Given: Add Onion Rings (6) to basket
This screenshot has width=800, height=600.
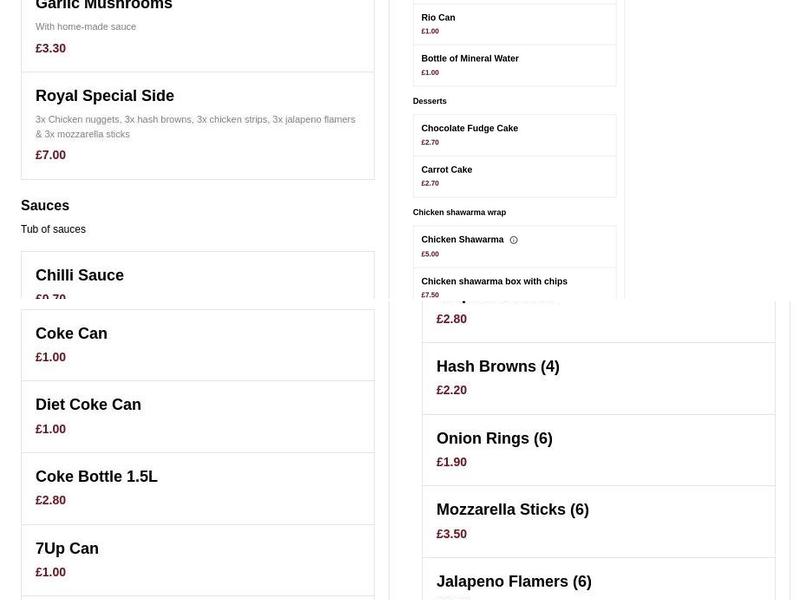Looking at the screenshot, I should [x=598, y=450].
